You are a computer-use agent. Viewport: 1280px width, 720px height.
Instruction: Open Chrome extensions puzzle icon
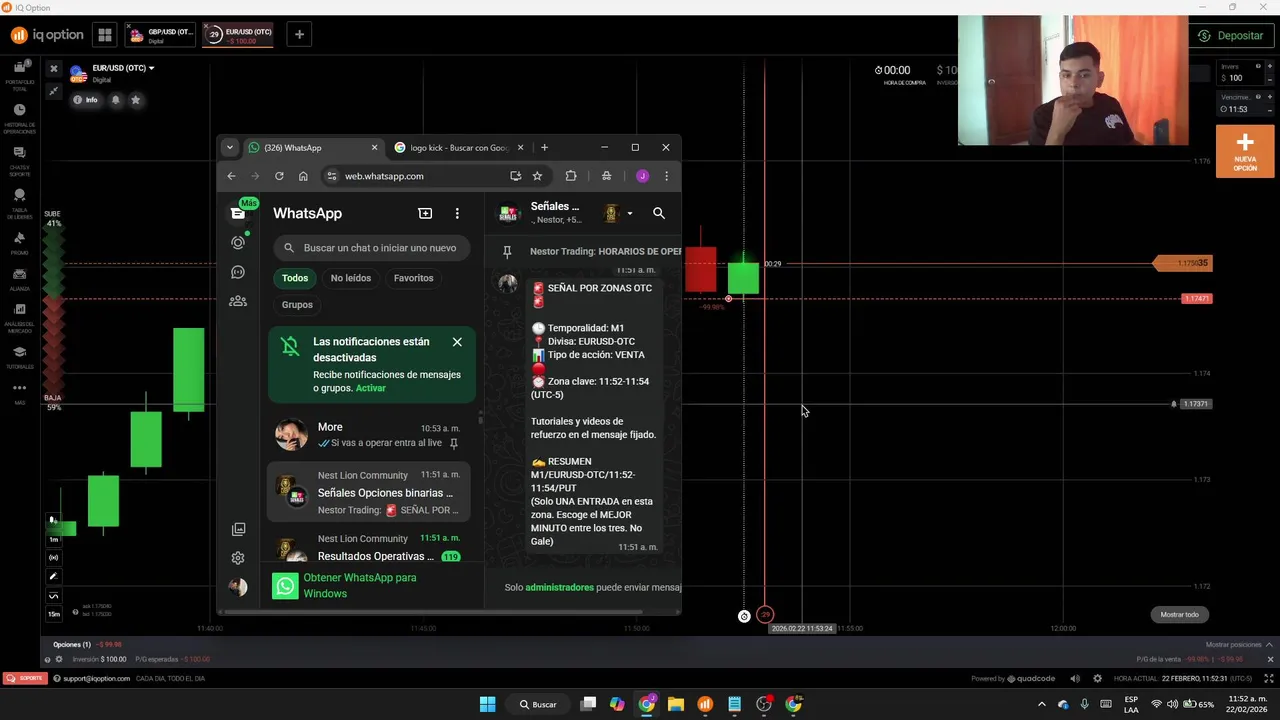pos(571,176)
